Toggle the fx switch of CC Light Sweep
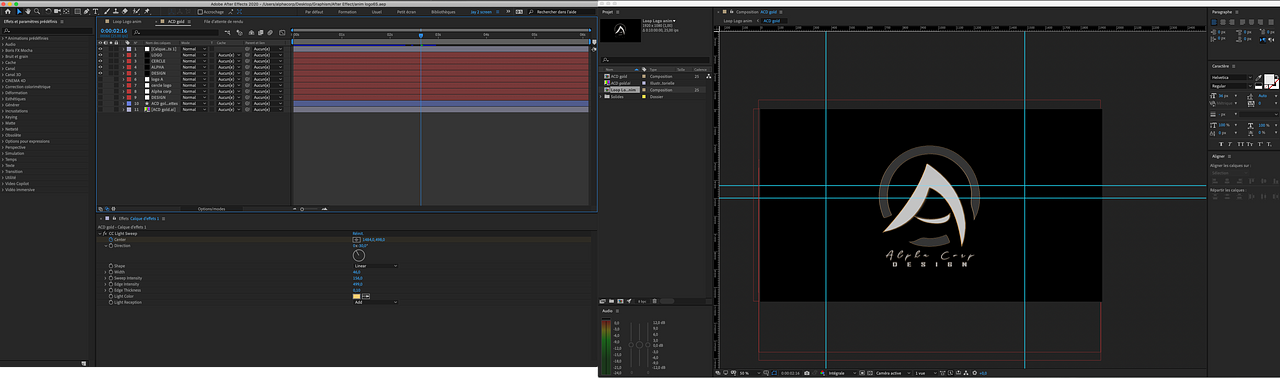Image resolution: width=1280 pixels, height=378 pixels. tap(105, 234)
